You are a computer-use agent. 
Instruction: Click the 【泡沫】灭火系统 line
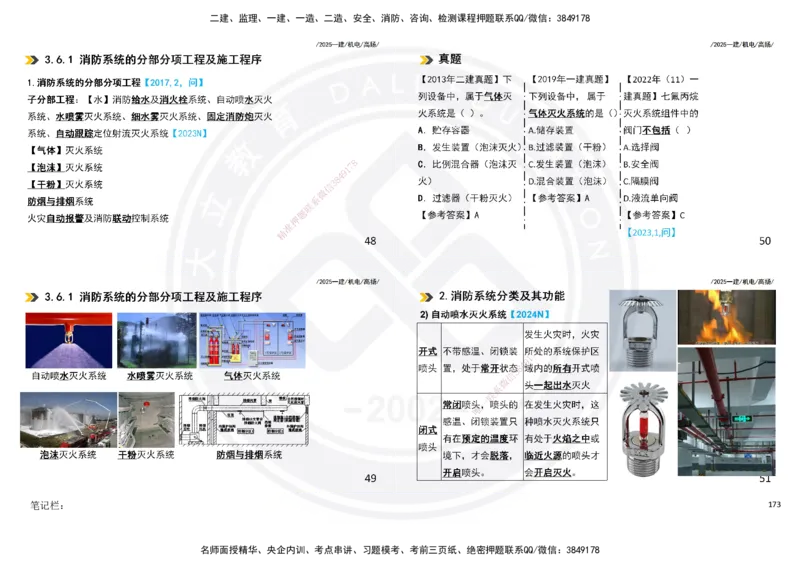click(x=65, y=168)
